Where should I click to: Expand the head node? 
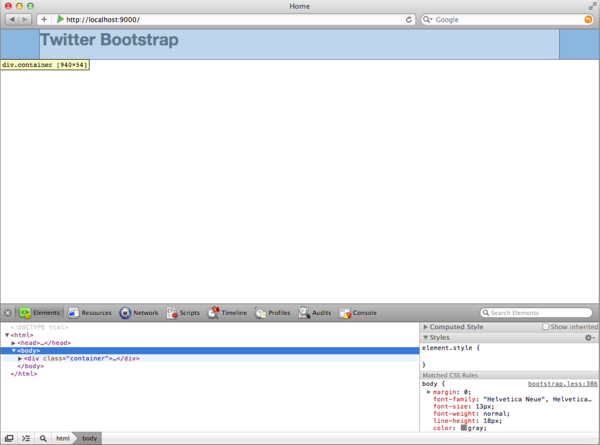click(13, 343)
